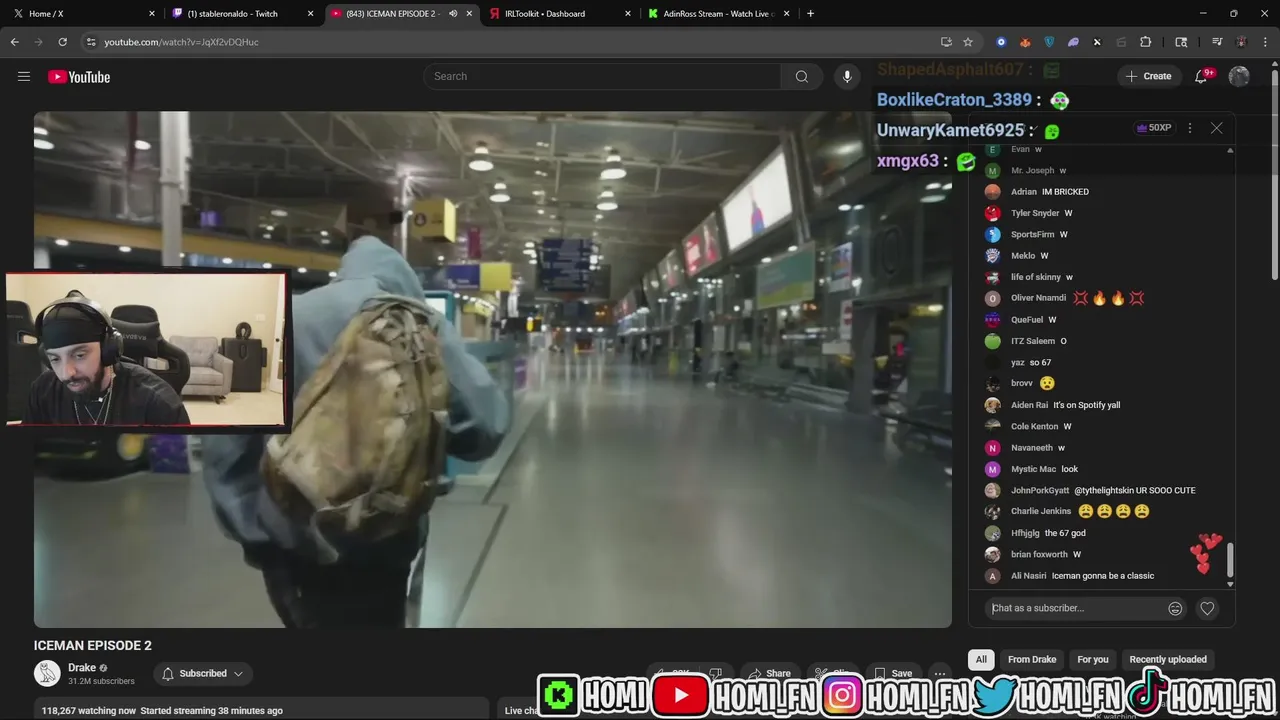
Task: Switch to the IRLToolkit Dashboard tab
Action: click(x=560, y=14)
